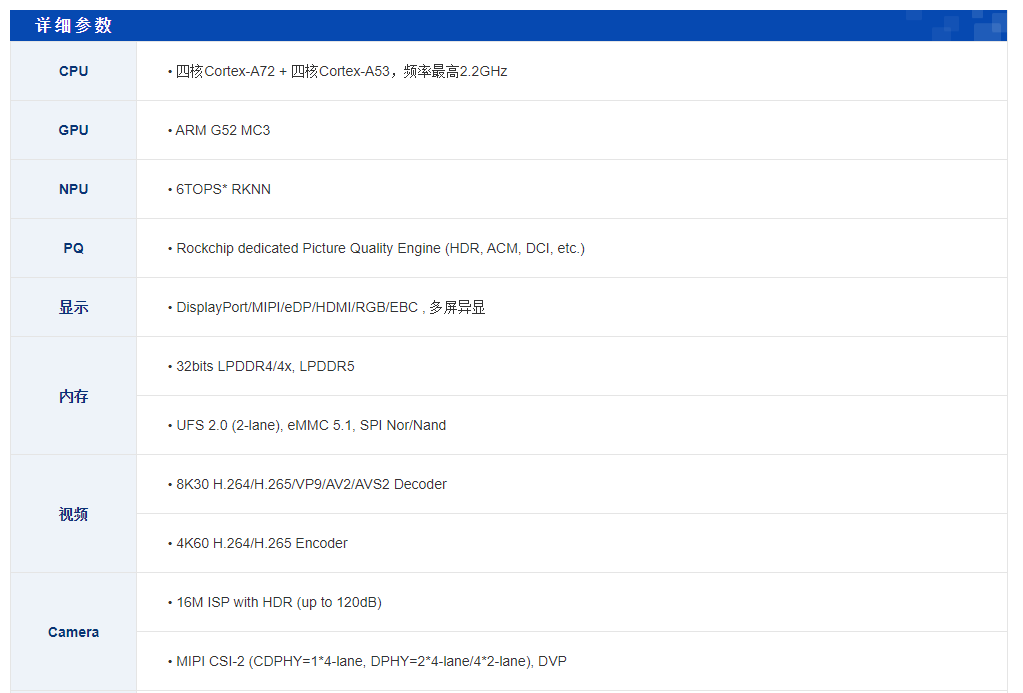Image resolution: width=1023 pixels, height=693 pixels.
Task: Select the 内存 row label
Action: click(74, 396)
